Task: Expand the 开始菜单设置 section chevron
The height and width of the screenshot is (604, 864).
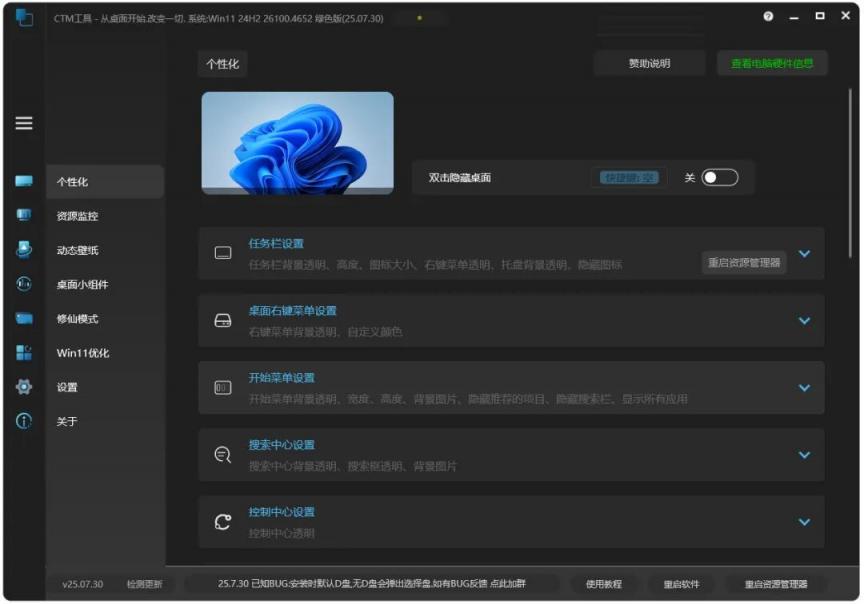Action: pos(804,388)
